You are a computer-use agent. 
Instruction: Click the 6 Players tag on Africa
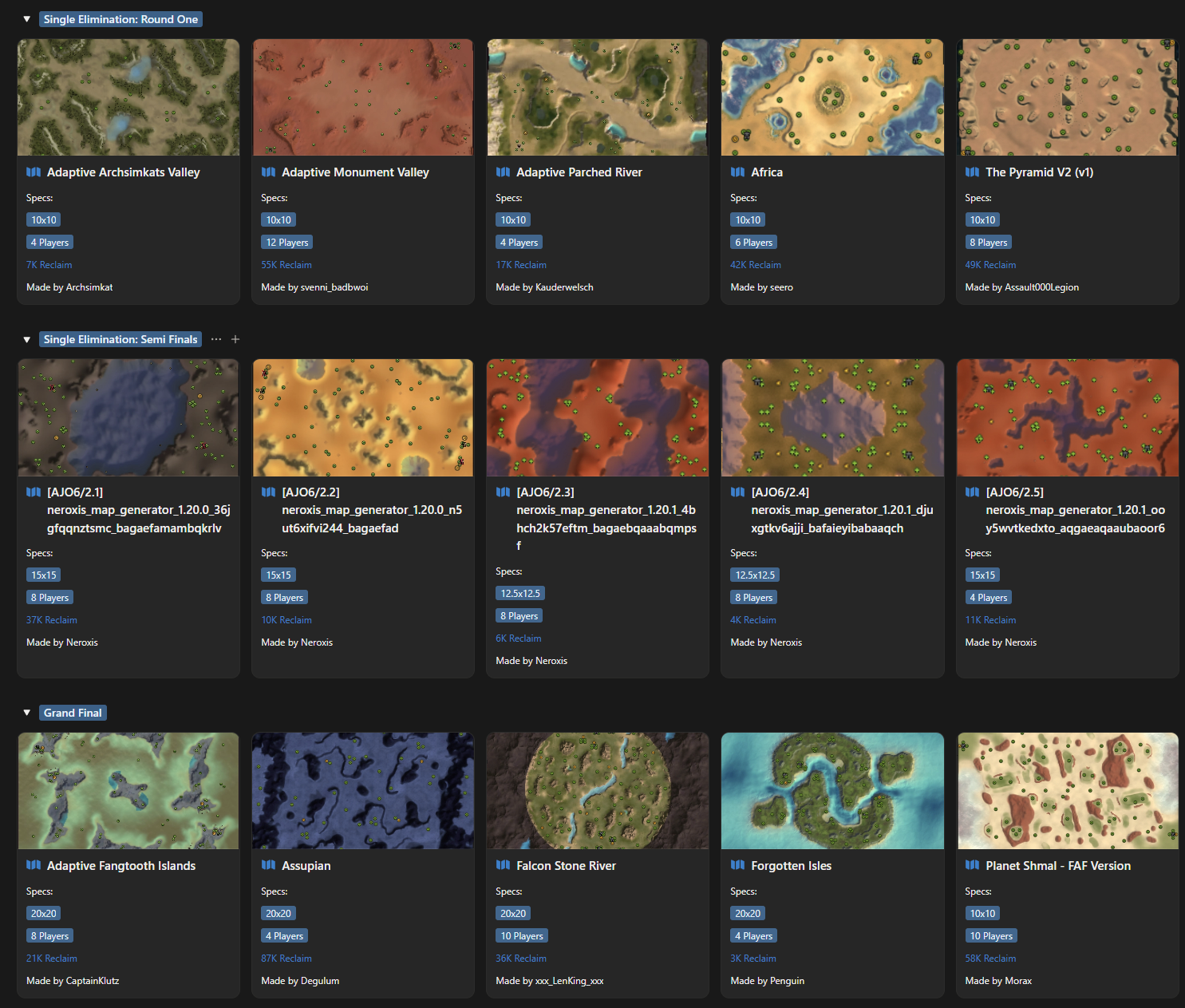[754, 243]
